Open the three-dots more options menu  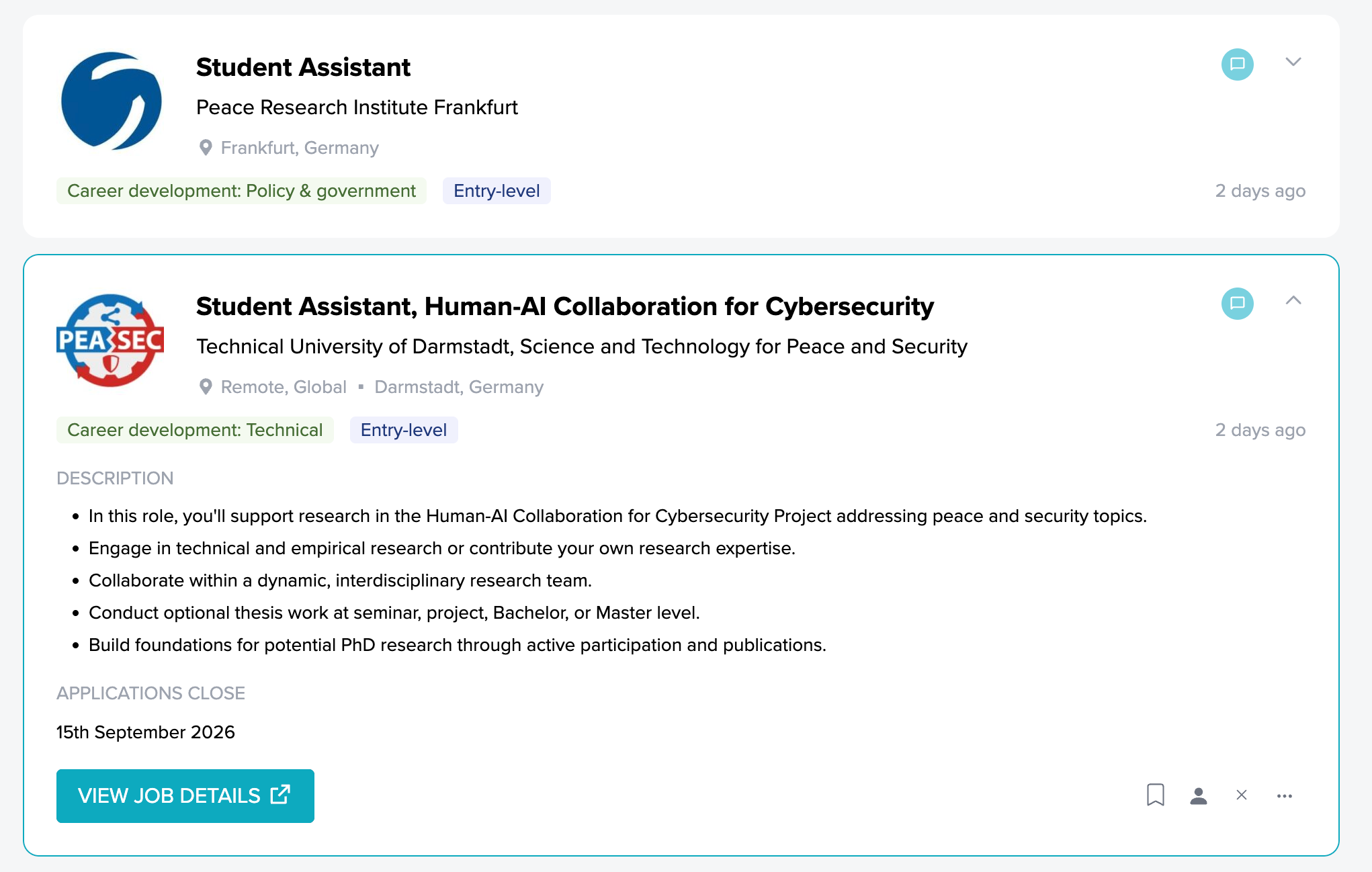[x=1284, y=796]
